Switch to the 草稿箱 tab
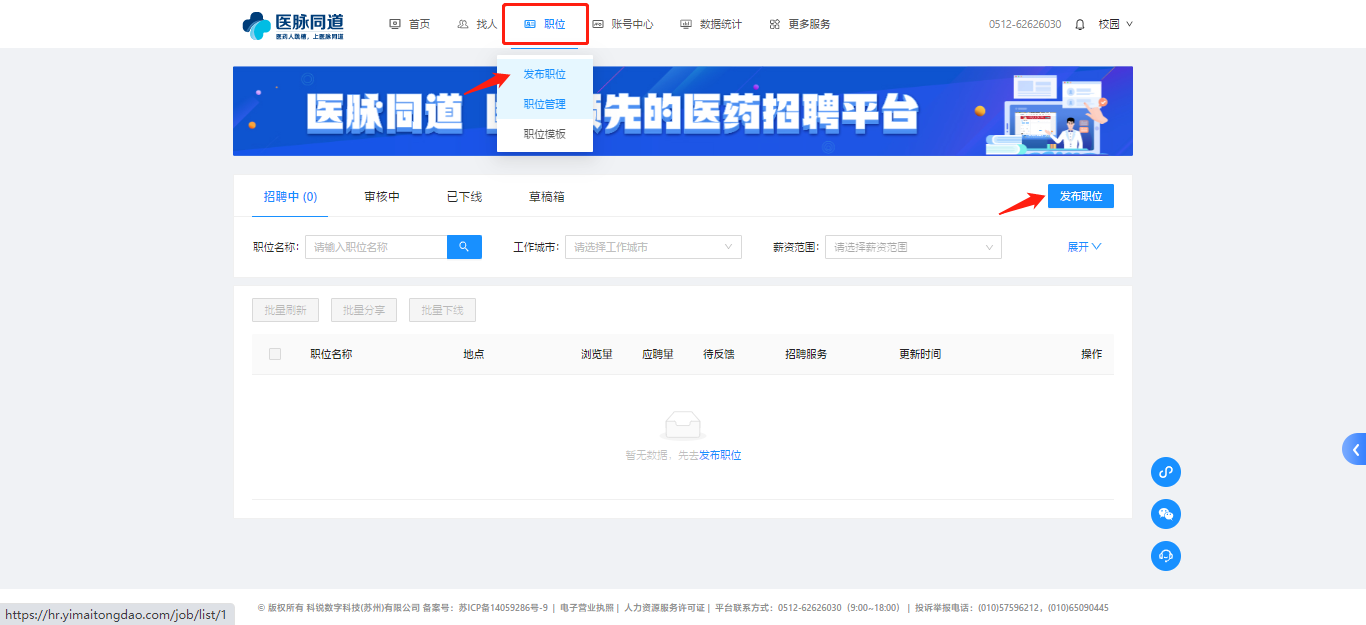Viewport: 1366px width, 625px height. point(546,197)
